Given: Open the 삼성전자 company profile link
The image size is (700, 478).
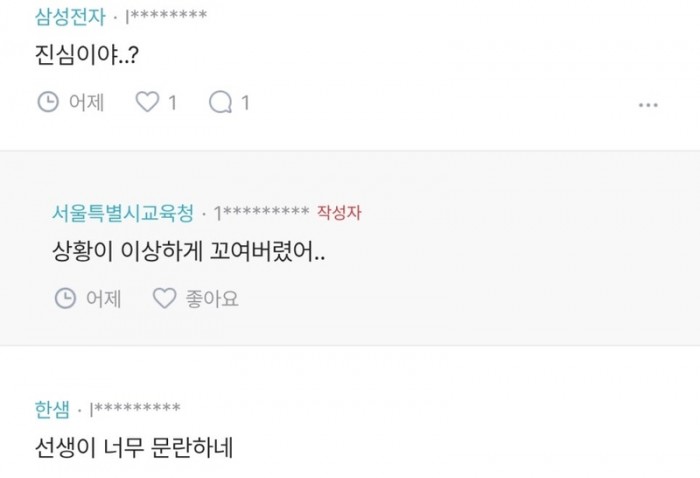Looking at the screenshot, I should pos(70,17).
